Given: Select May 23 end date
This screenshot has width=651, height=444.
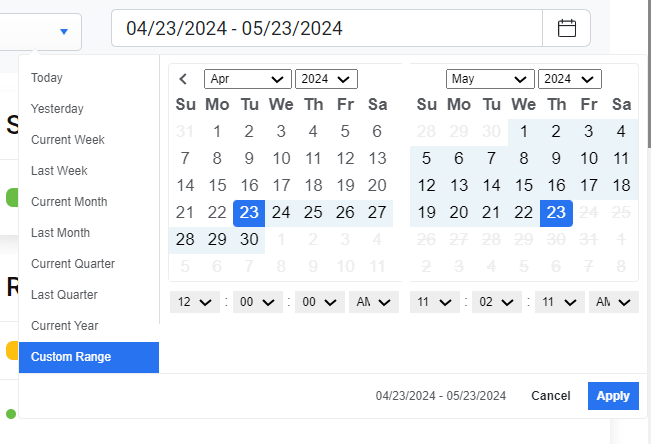Looking at the screenshot, I should 556,212.
